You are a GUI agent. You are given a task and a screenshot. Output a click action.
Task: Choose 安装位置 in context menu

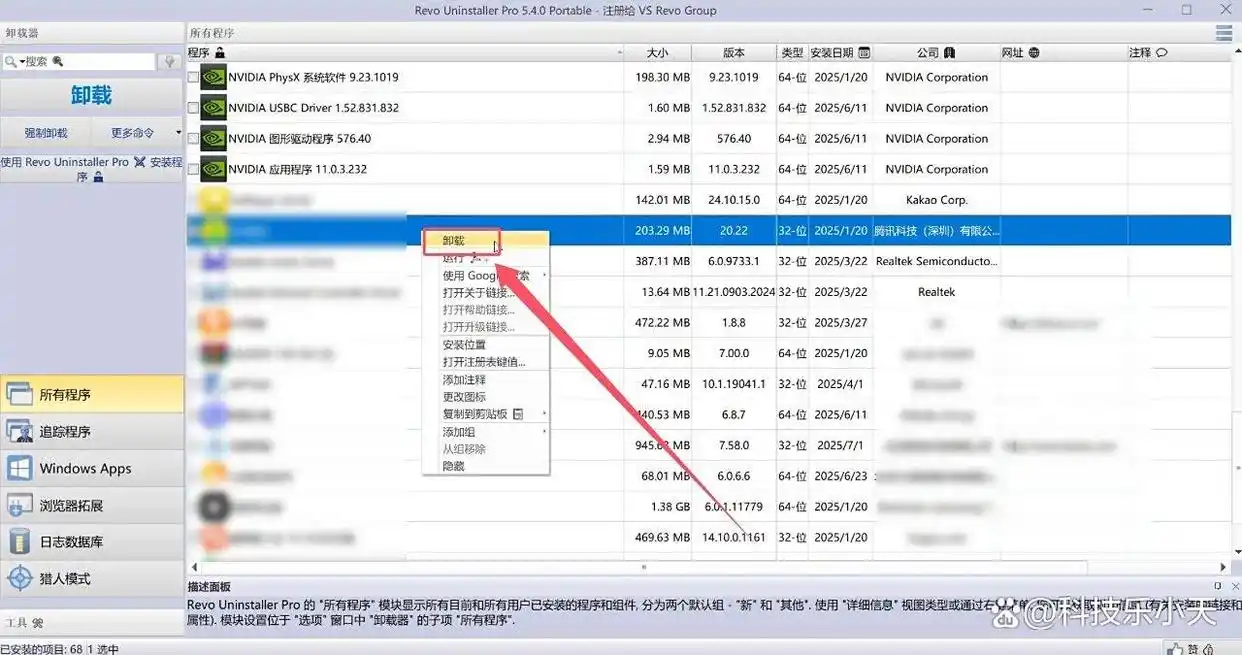(485, 345)
